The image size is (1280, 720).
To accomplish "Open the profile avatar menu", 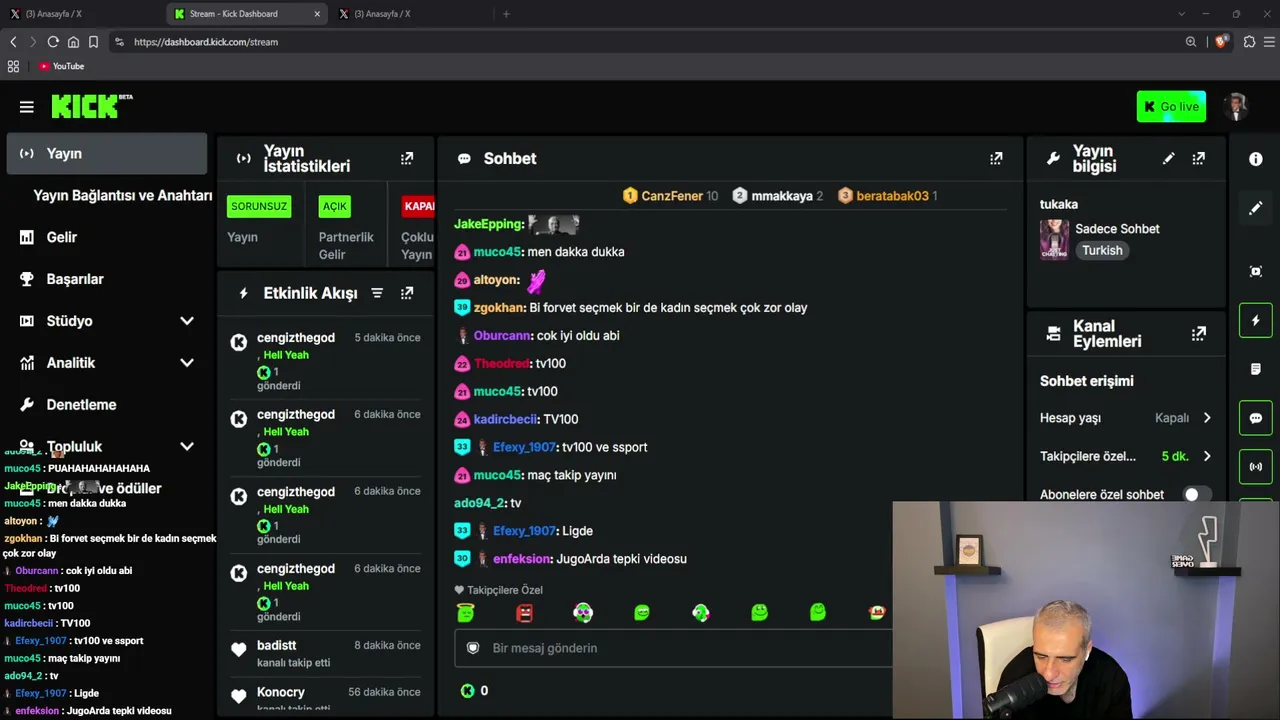I will click(x=1237, y=107).
